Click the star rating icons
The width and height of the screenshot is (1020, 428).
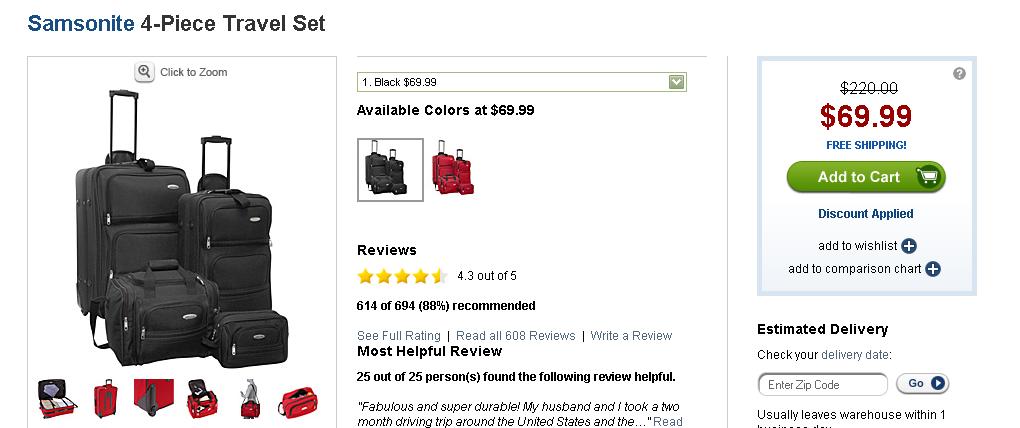pyautogui.click(x=402, y=276)
